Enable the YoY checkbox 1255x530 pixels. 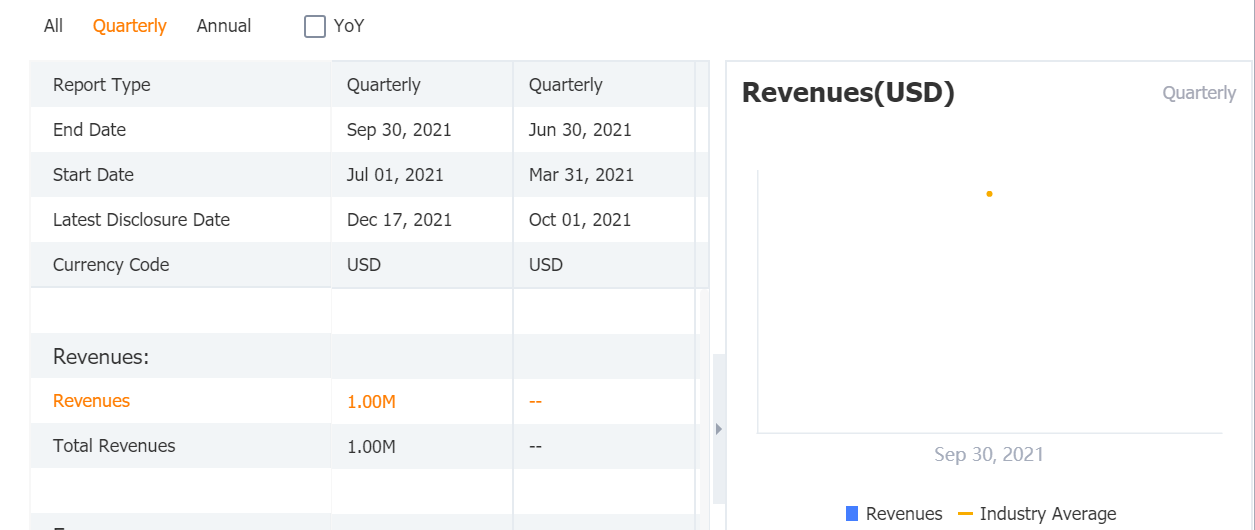click(x=315, y=27)
